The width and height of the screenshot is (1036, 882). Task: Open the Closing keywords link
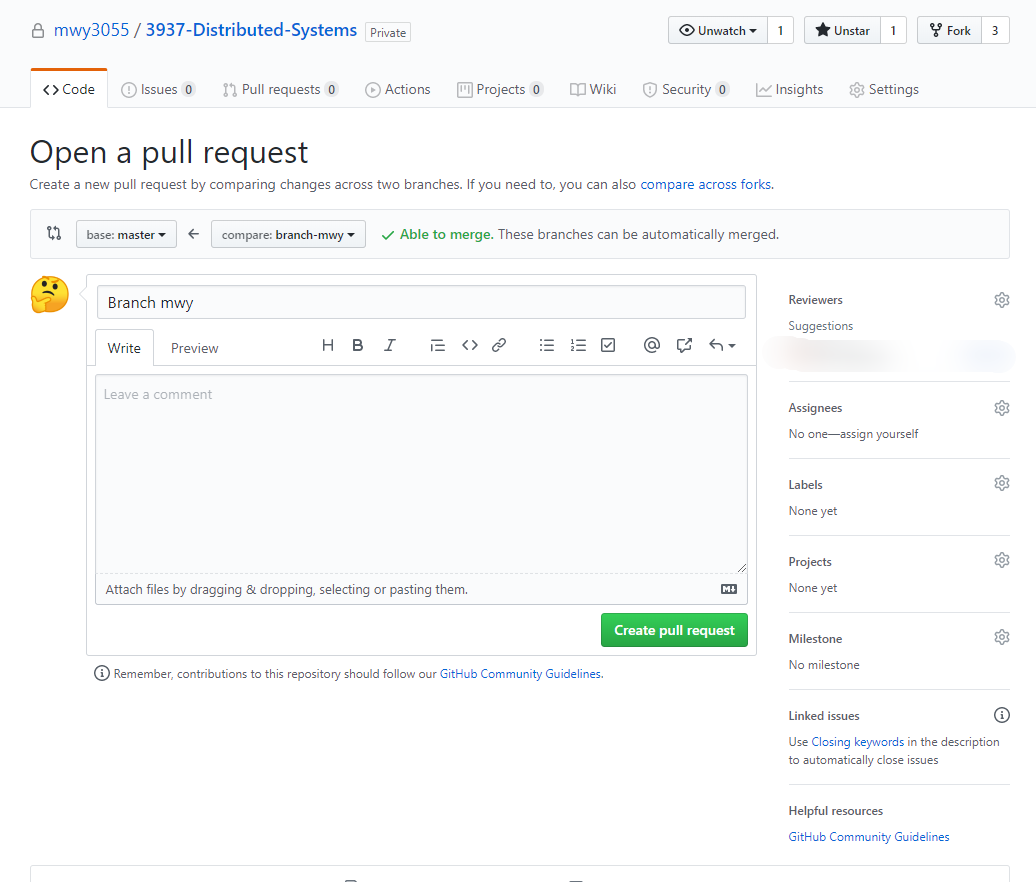(858, 742)
